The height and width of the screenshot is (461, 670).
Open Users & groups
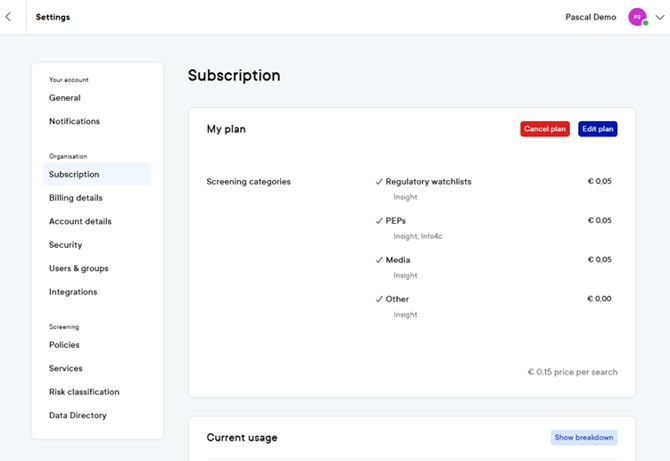[79, 269]
